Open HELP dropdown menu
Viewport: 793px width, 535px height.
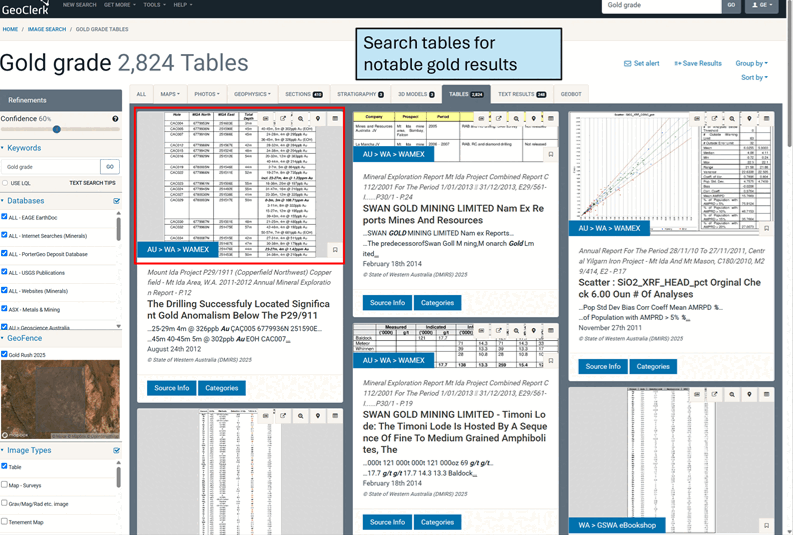tap(183, 5)
